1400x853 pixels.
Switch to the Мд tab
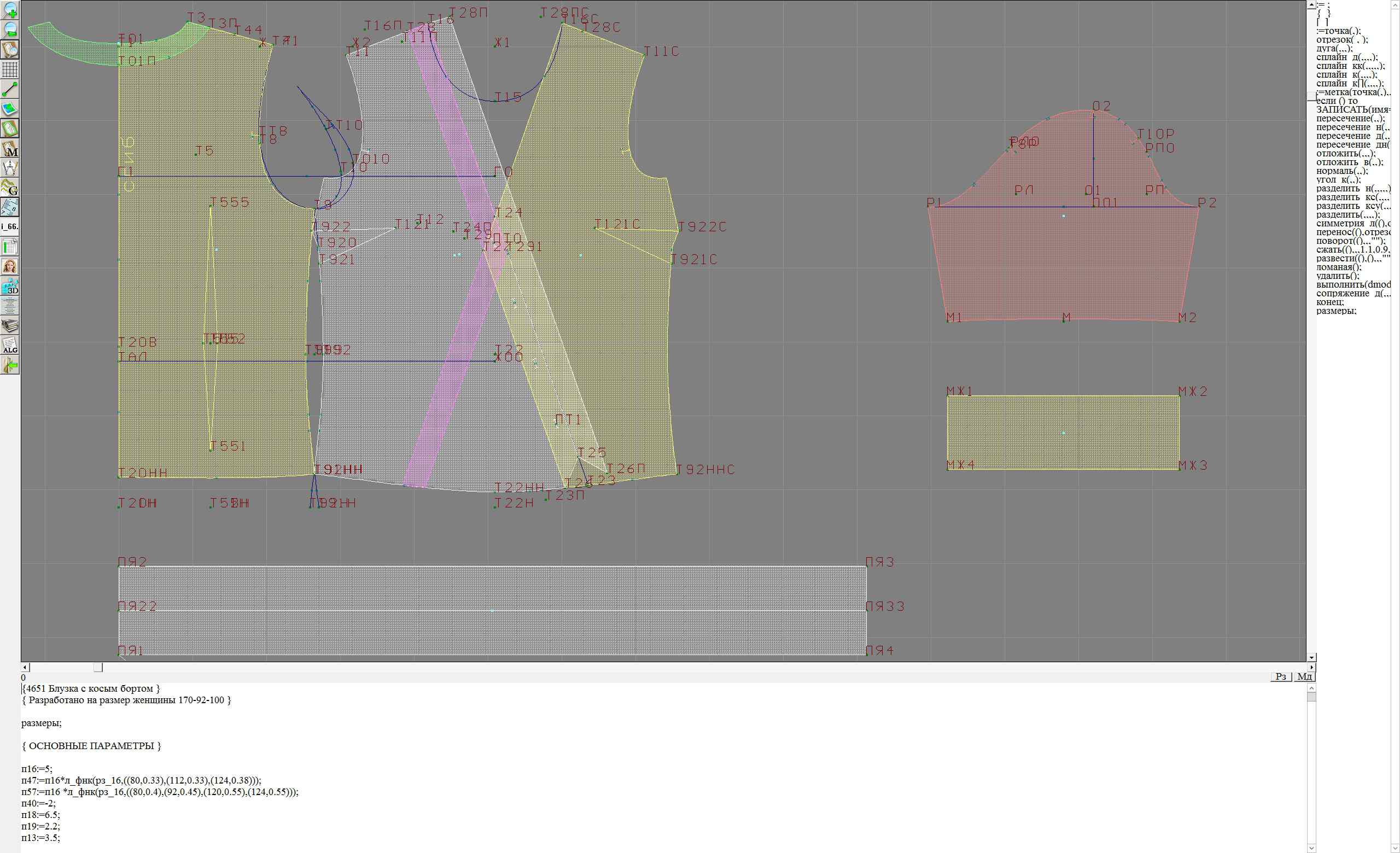1304,676
